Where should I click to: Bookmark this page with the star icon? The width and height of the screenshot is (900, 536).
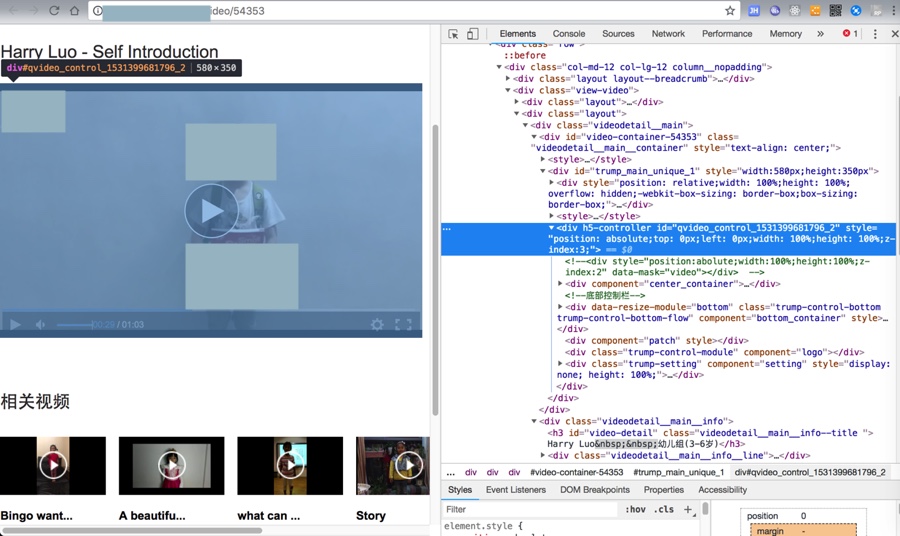(730, 11)
